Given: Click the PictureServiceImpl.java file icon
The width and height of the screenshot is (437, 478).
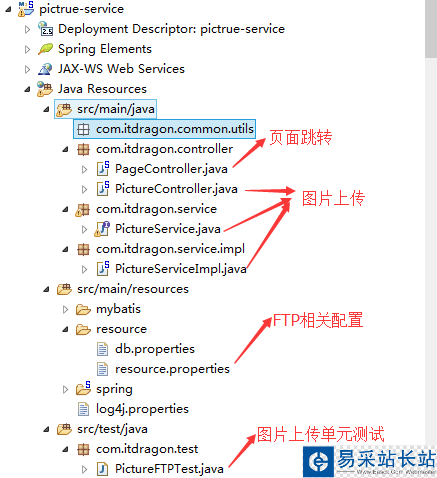Looking at the screenshot, I should pyautogui.click(x=103, y=269).
